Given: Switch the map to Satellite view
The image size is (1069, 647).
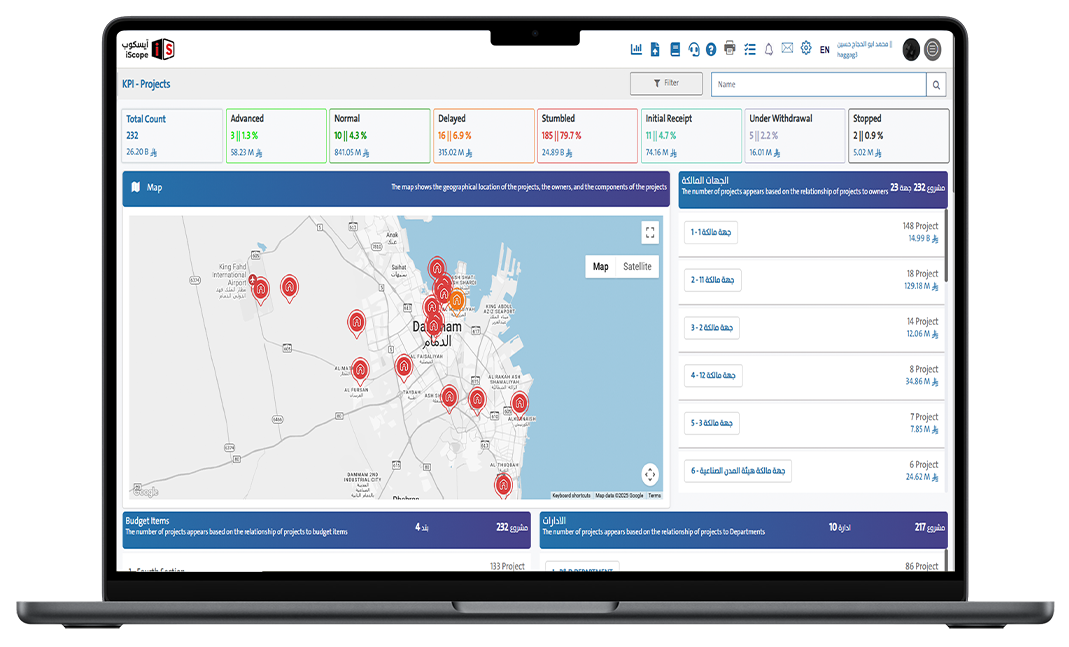Looking at the screenshot, I should click(x=637, y=267).
